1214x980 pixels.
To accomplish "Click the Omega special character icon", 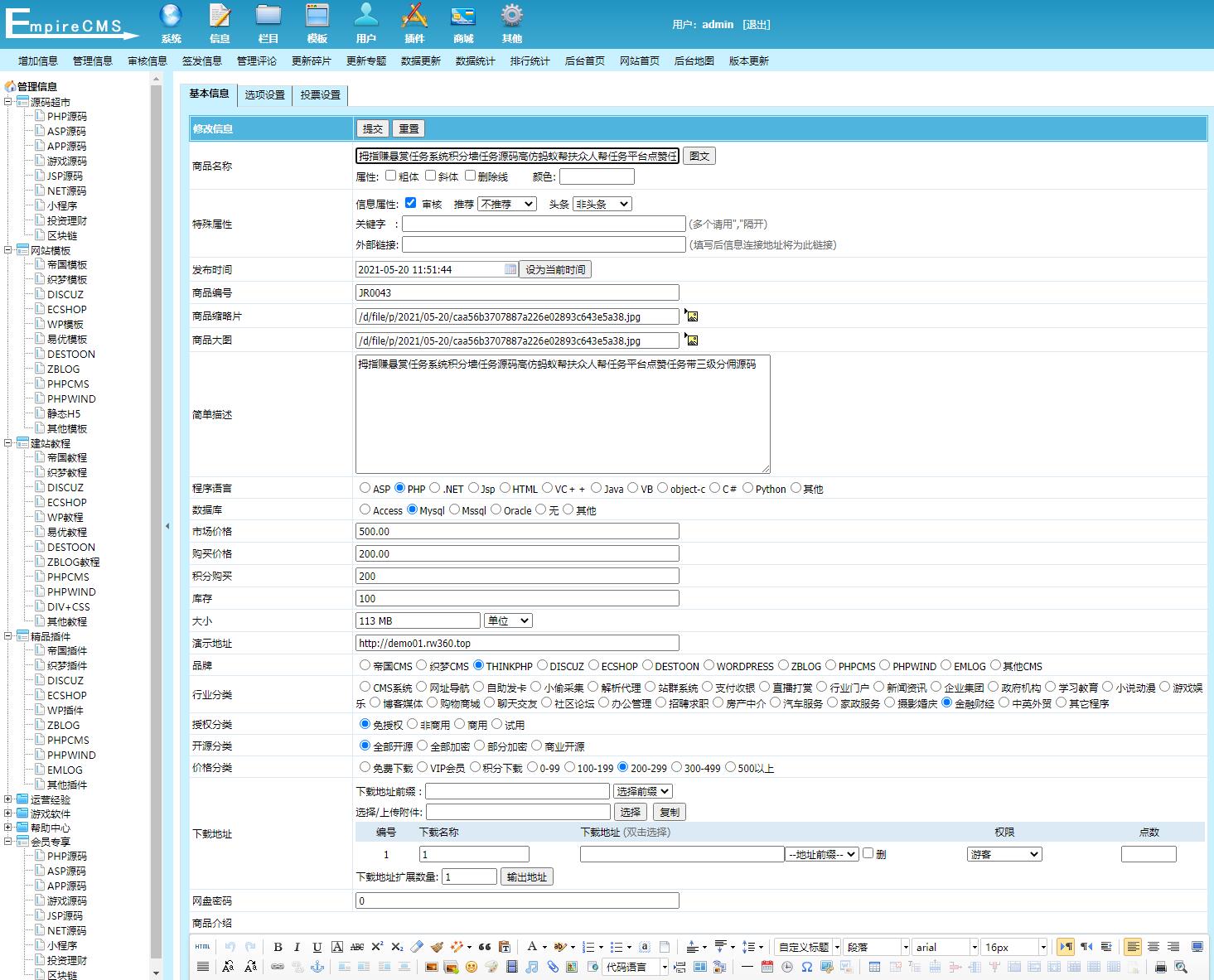I will coord(806,967).
